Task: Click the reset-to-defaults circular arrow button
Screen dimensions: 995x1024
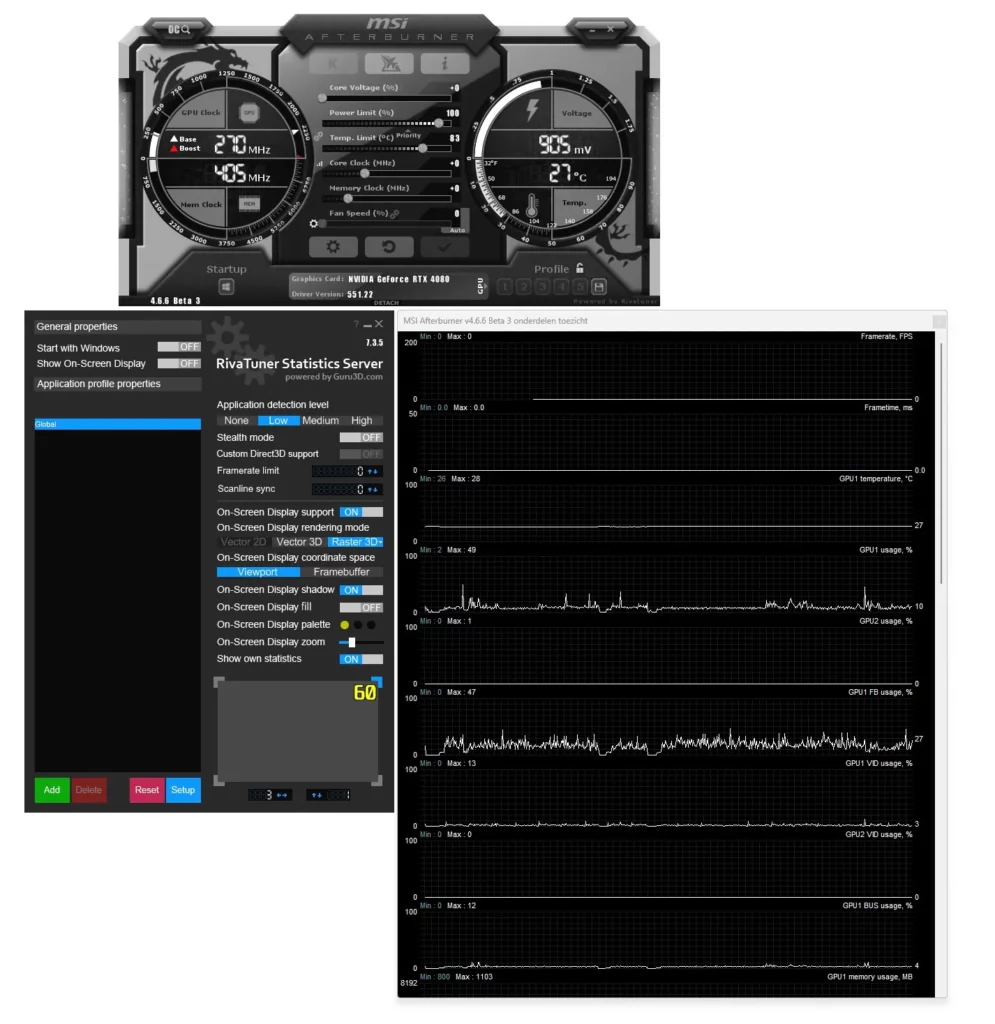Action: click(386, 247)
